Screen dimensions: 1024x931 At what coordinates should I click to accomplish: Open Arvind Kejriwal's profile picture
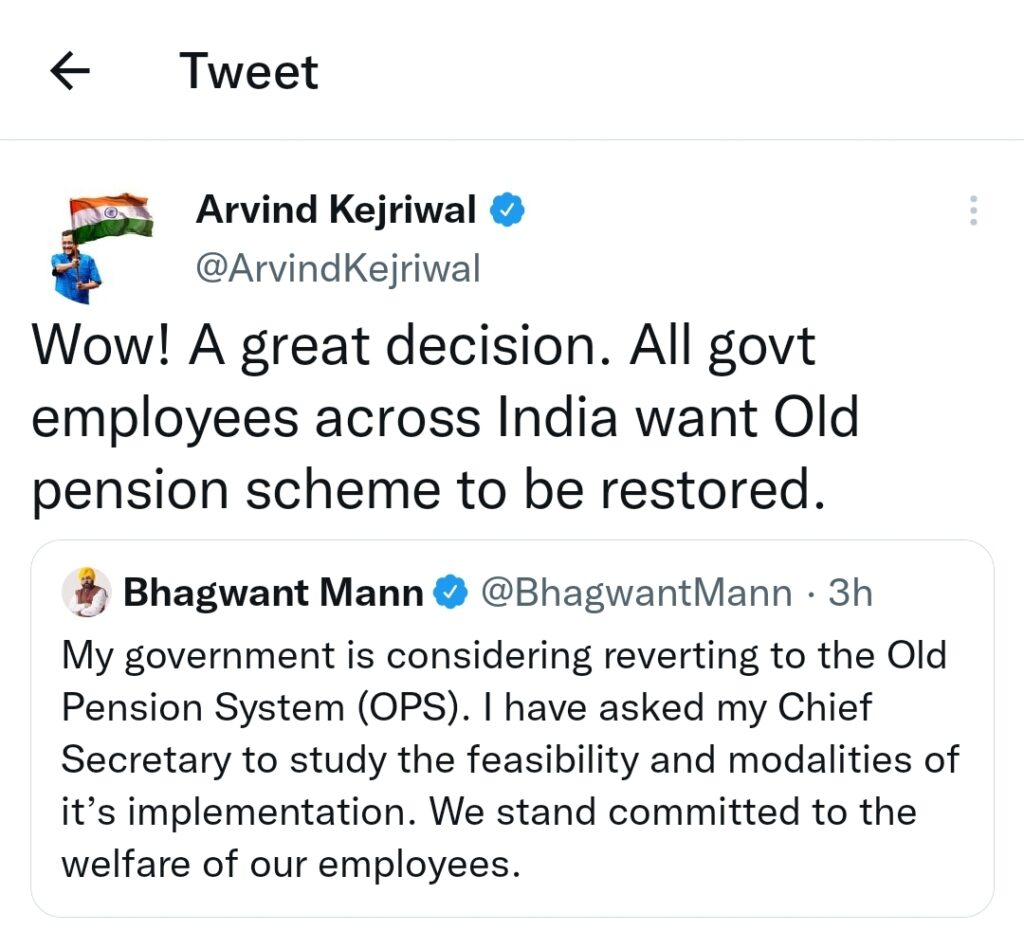(x=102, y=248)
